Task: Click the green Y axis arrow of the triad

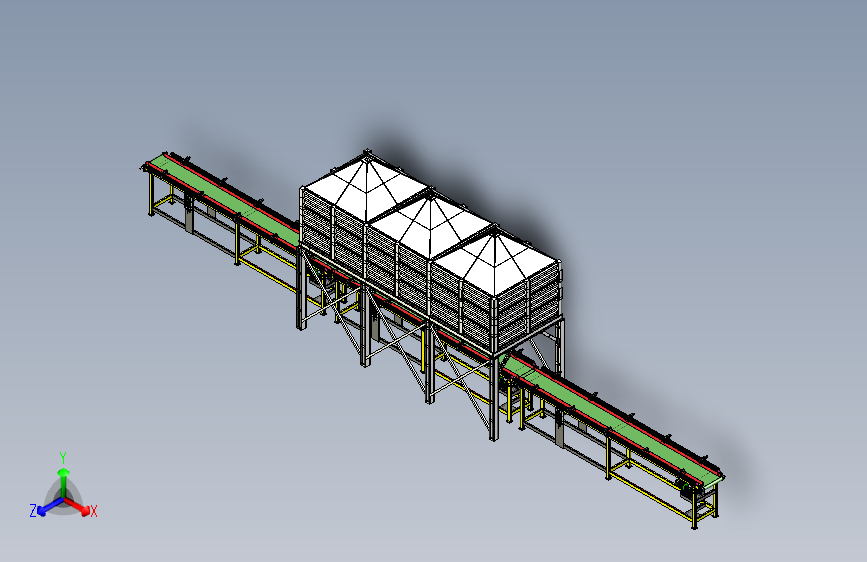Action: pos(64,481)
